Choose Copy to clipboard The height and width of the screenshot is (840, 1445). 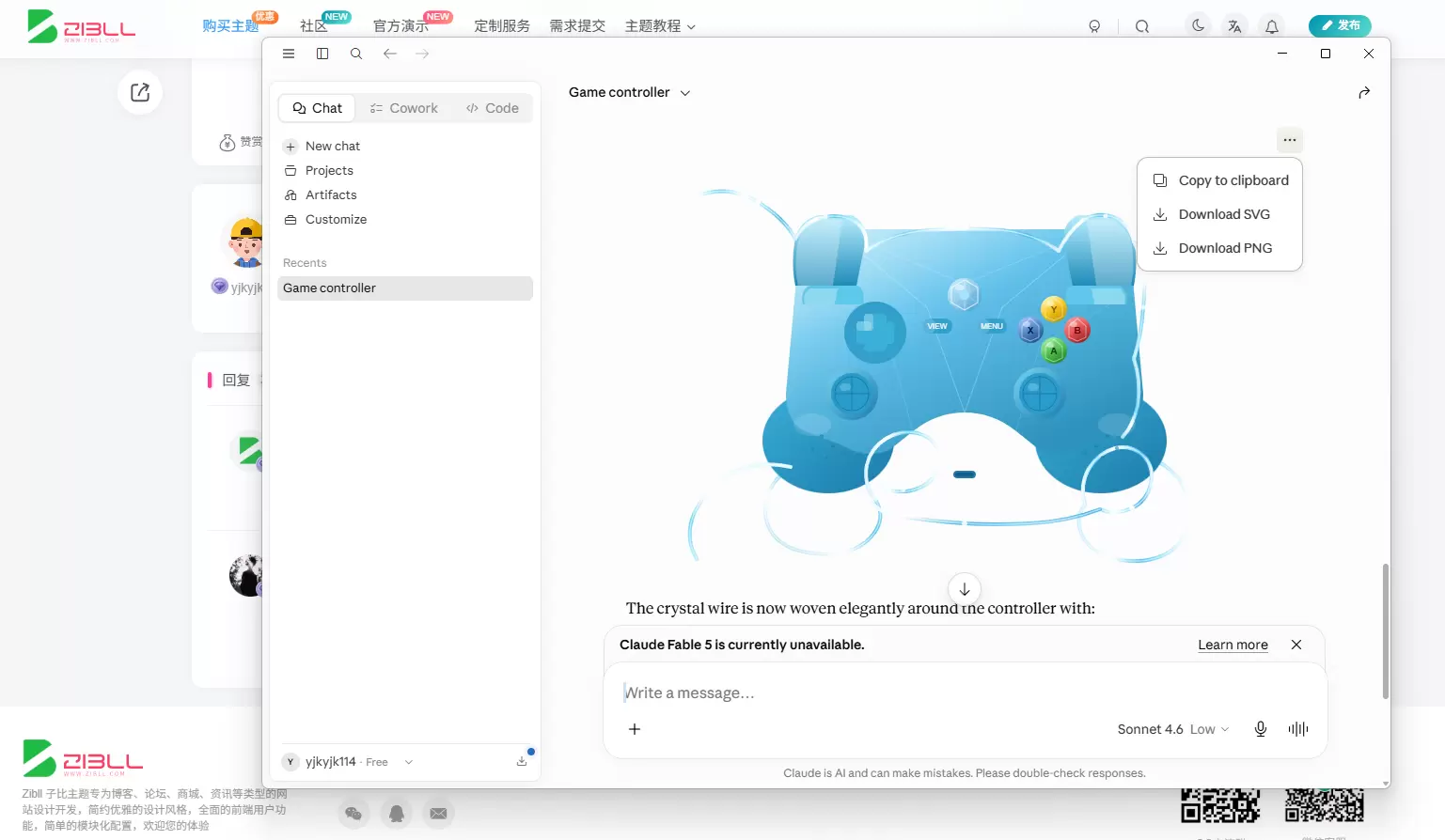click(x=1220, y=180)
